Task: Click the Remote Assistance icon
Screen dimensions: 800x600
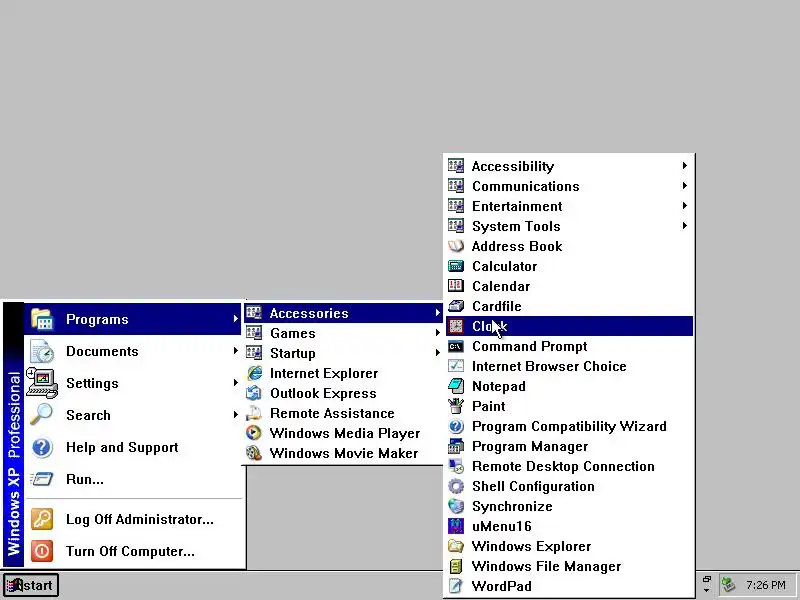Action: [254, 413]
